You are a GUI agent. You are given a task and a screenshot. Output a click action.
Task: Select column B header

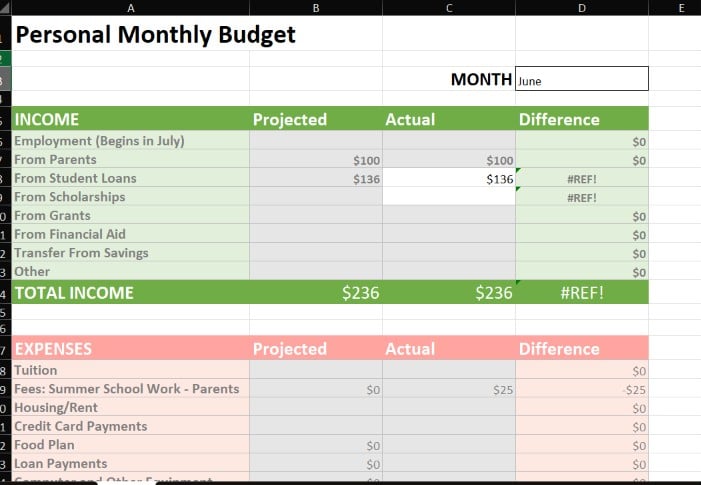point(316,8)
